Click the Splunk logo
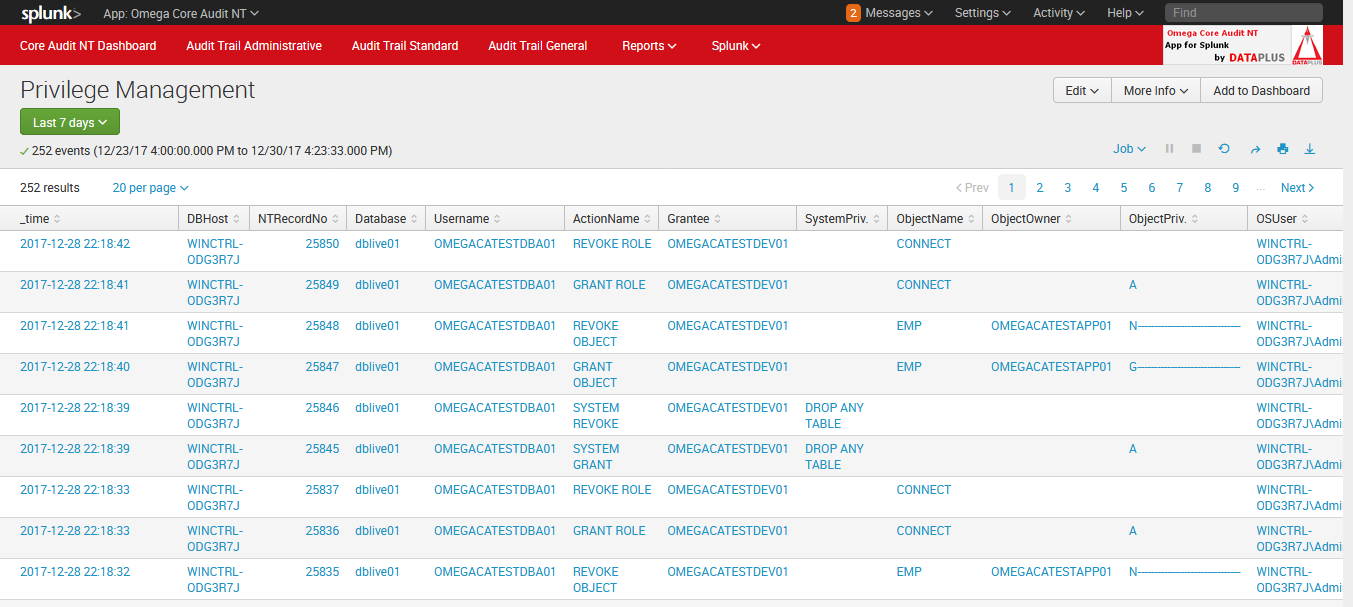The image size is (1353, 607). [47, 14]
